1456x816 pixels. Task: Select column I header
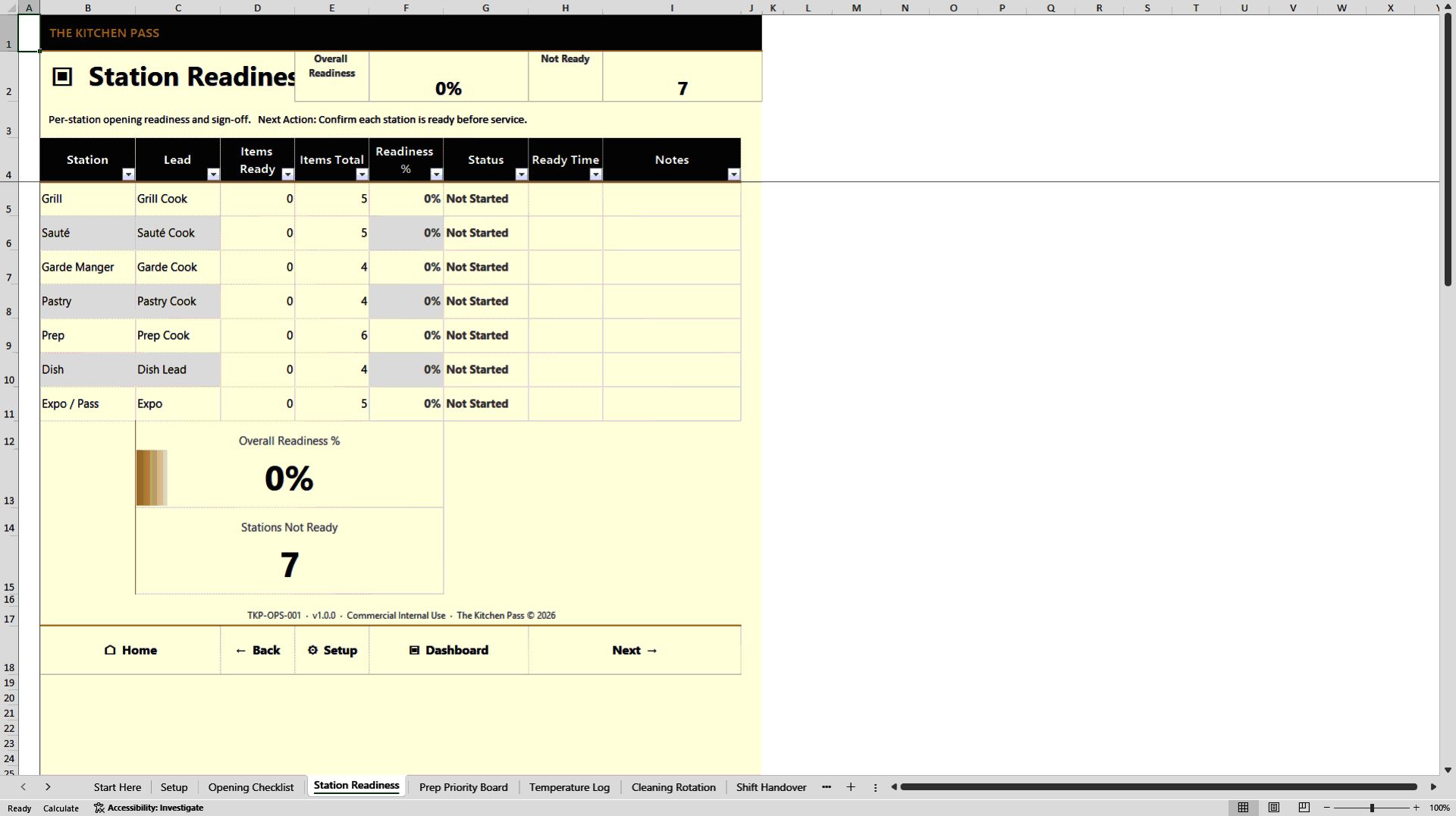(x=672, y=8)
